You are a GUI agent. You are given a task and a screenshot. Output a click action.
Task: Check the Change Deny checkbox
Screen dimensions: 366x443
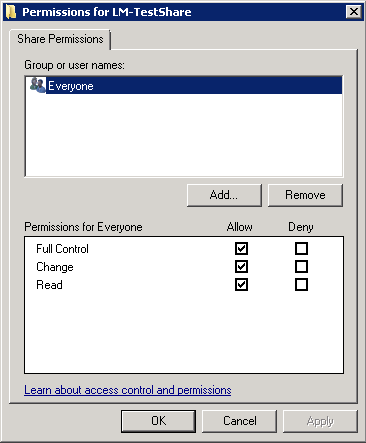(x=301, y=267)
